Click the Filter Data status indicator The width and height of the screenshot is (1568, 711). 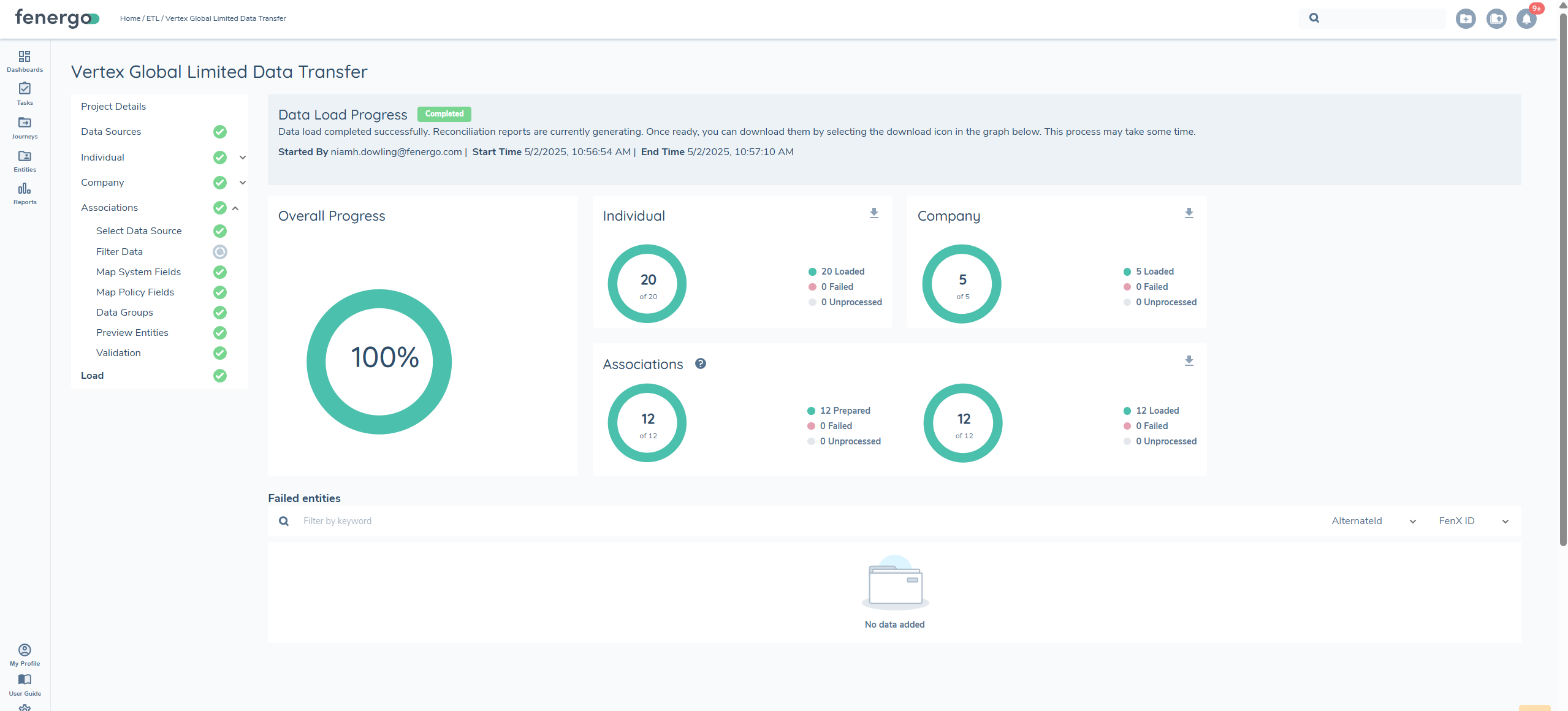coord(220,252)
